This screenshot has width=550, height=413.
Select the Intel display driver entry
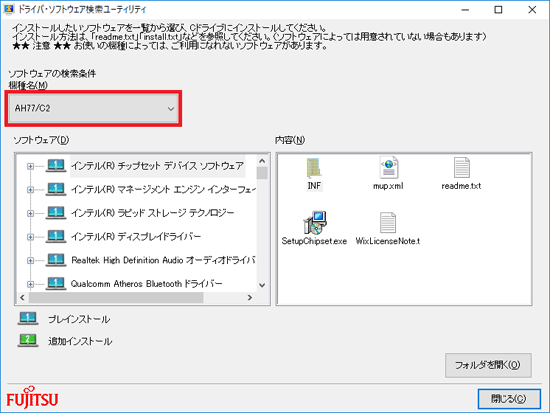136,237
